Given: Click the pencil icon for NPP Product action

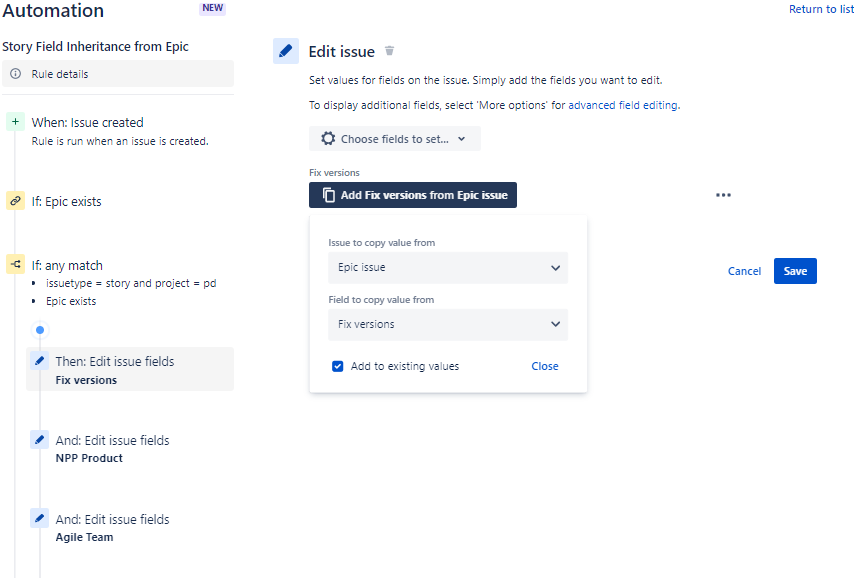Looking at the screenshot, I should (x=39, y=439).
